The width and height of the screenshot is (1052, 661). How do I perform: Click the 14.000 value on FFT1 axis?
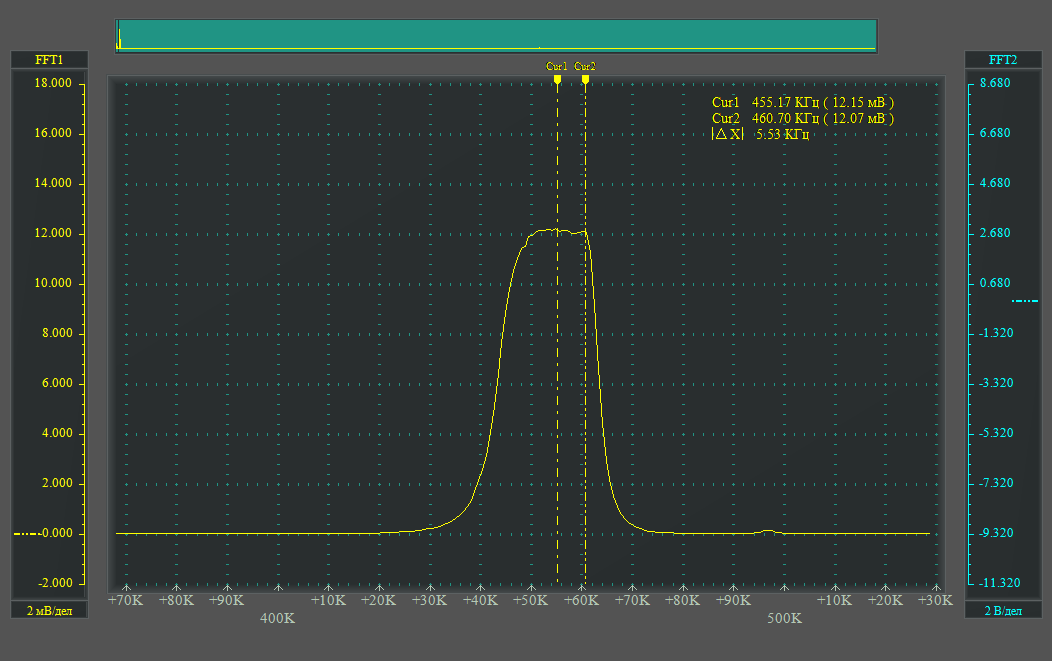(x=53, y=183)
